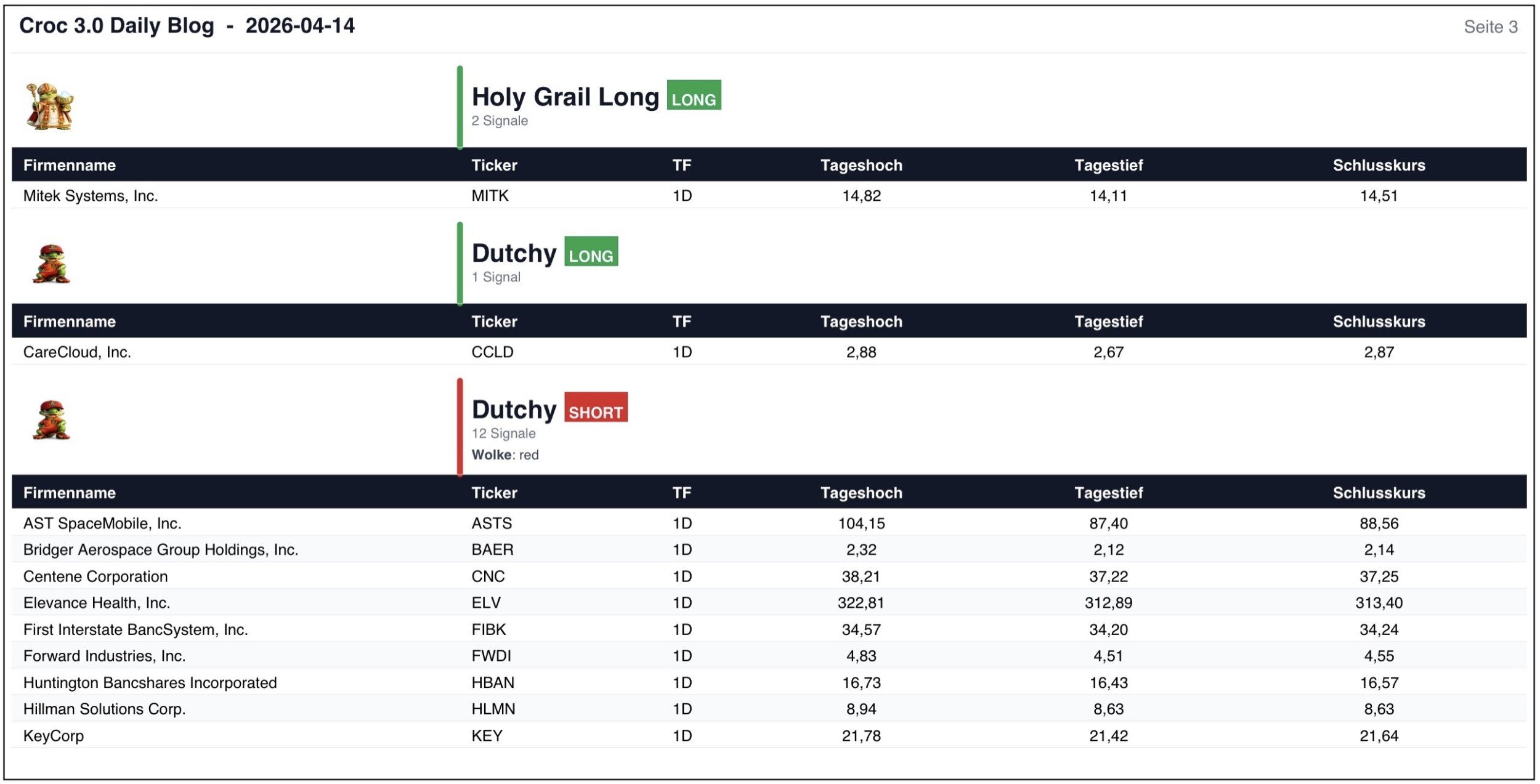The width and height of the screenshot is (1540, 784).
Task: Click the ASTS ticker in the Dutchy Short table
Action: [492, 523]
